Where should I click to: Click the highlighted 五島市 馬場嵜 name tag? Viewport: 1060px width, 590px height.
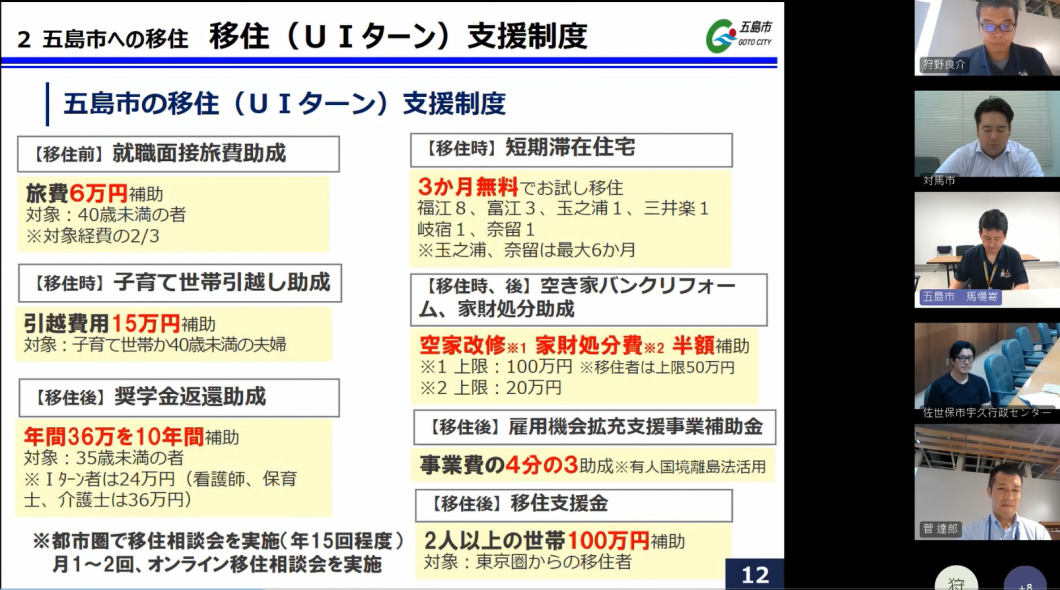coord(960,298)
